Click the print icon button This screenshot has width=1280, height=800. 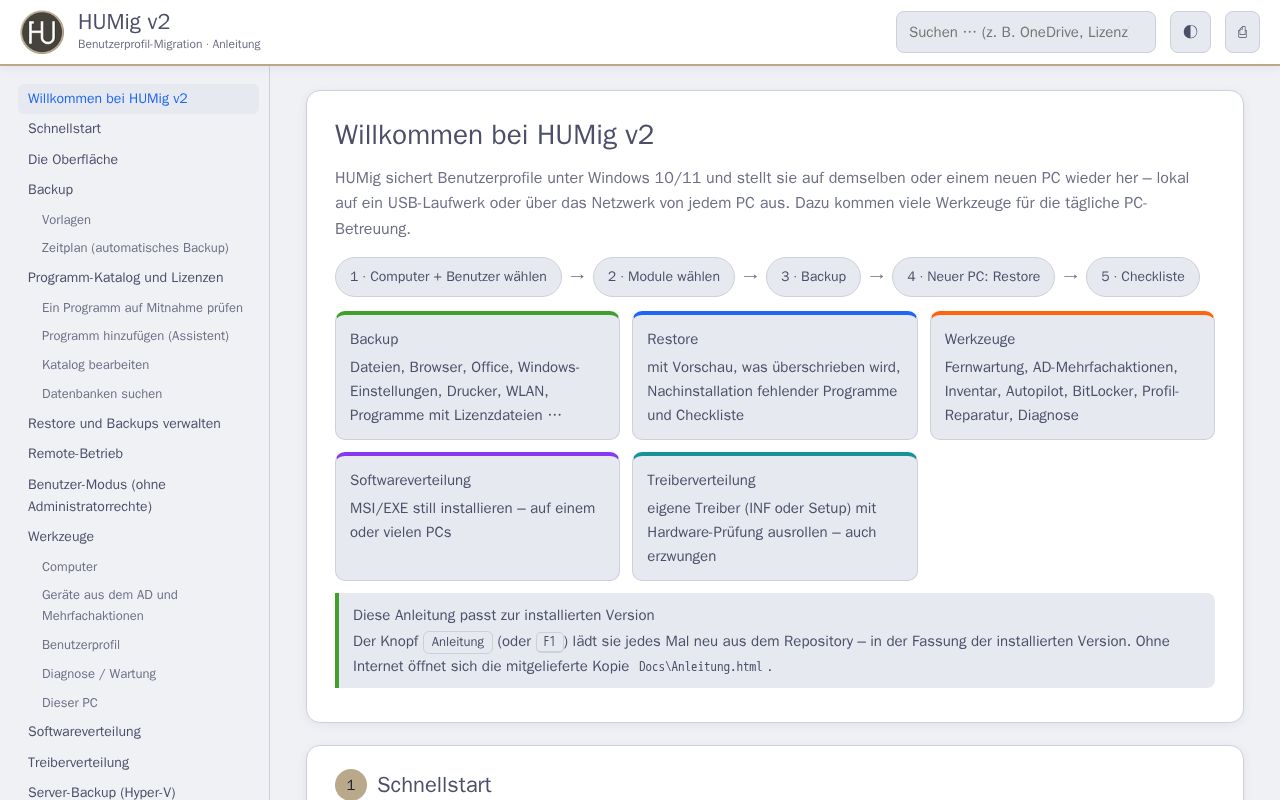click(1242, 32)
